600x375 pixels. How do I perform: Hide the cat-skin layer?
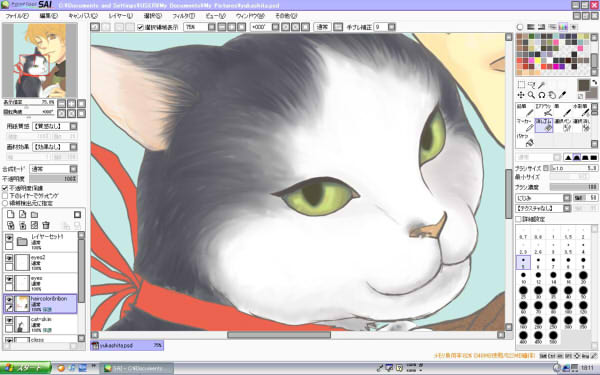[x=9, y=320]
